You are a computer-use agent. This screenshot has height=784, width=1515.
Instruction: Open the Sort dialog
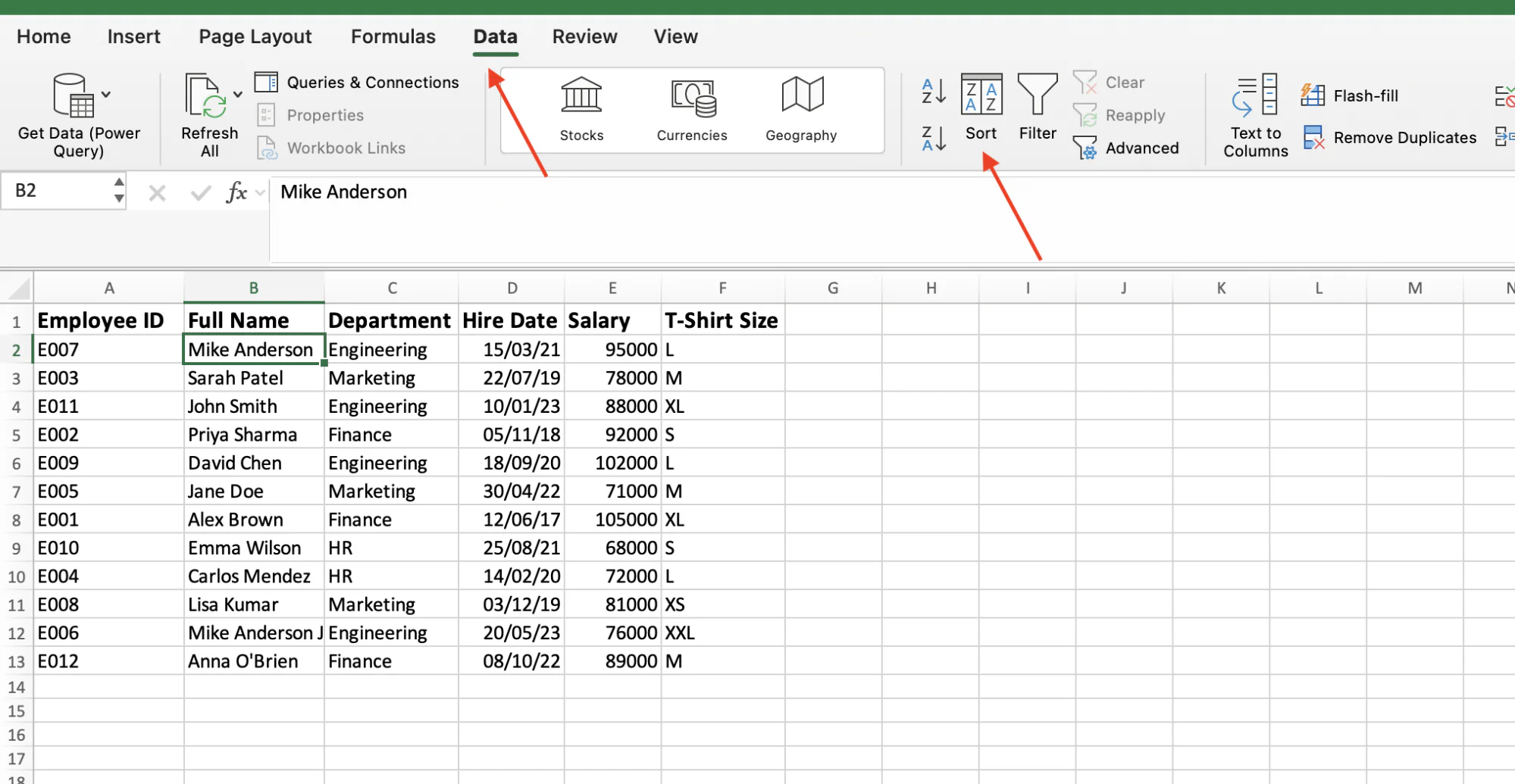pos(981,108)
